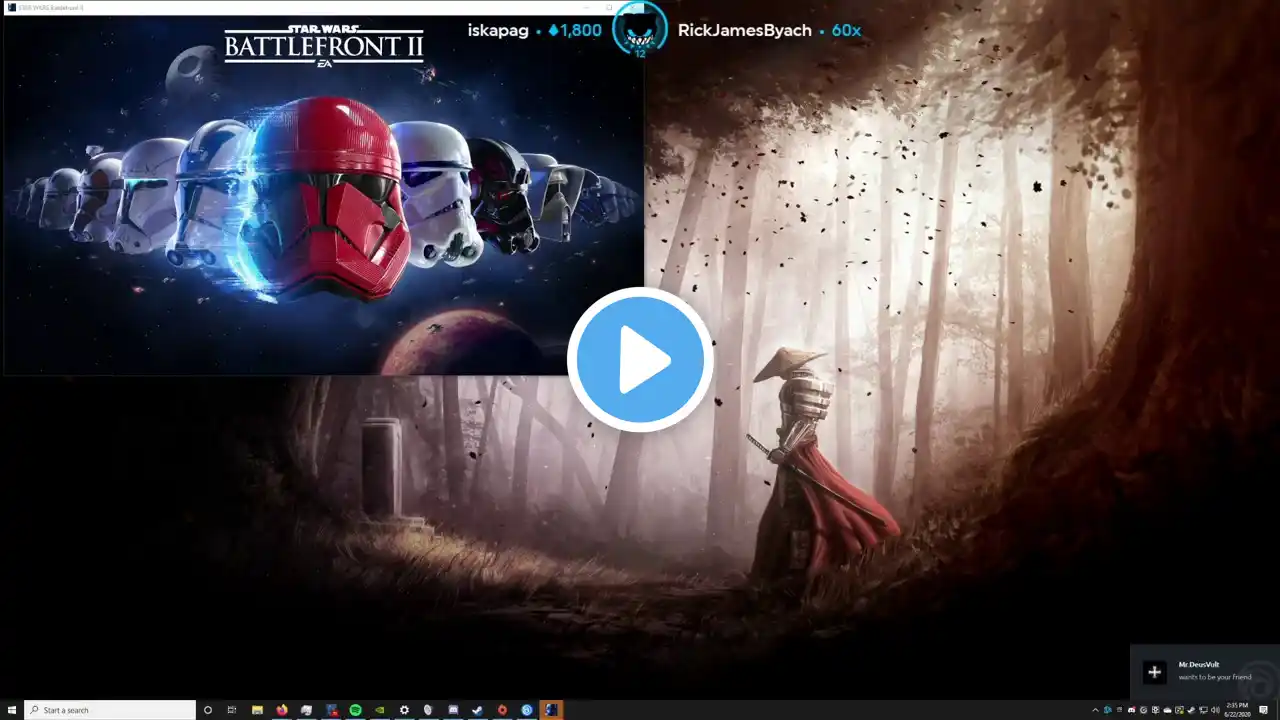Click the RickJamesByach username label
Image resolution: width=1280 pixels, height=720 pixels.
(744, 30)
